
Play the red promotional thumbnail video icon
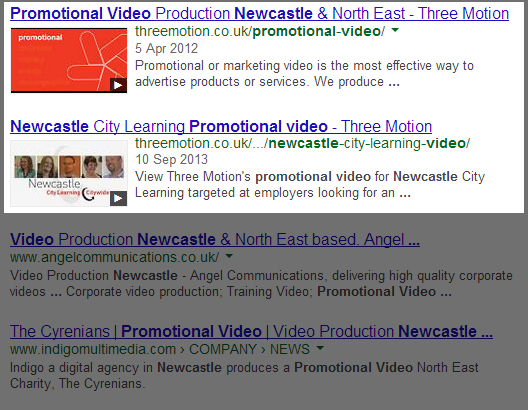(118, 86)
